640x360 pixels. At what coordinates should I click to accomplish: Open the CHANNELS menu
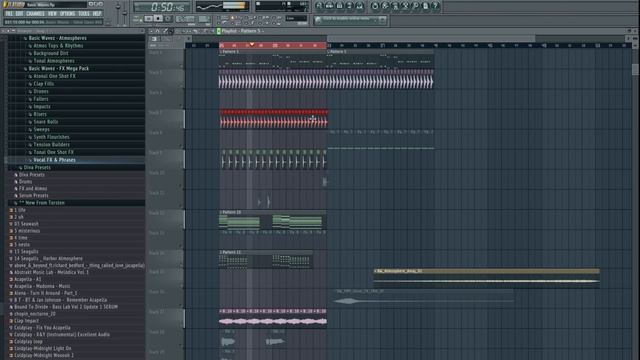(x=35, y=13)
